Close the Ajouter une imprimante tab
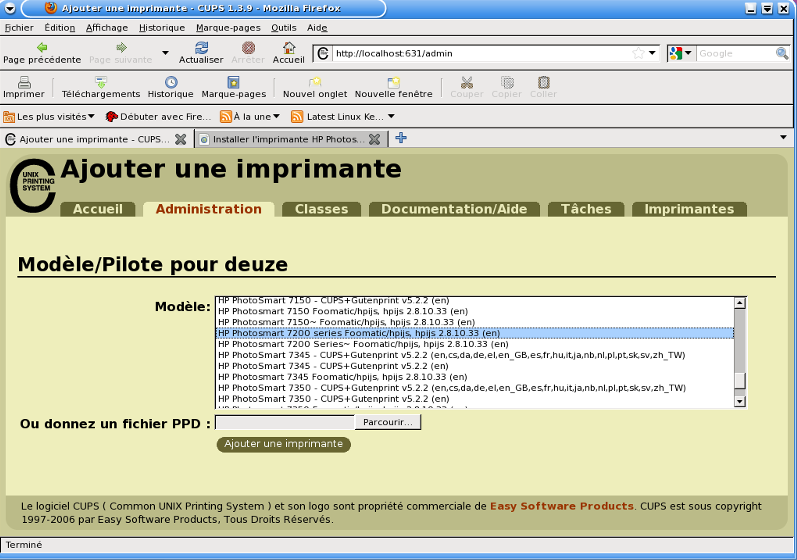Viewport: 797px width, 560px height. pos(180,139)
